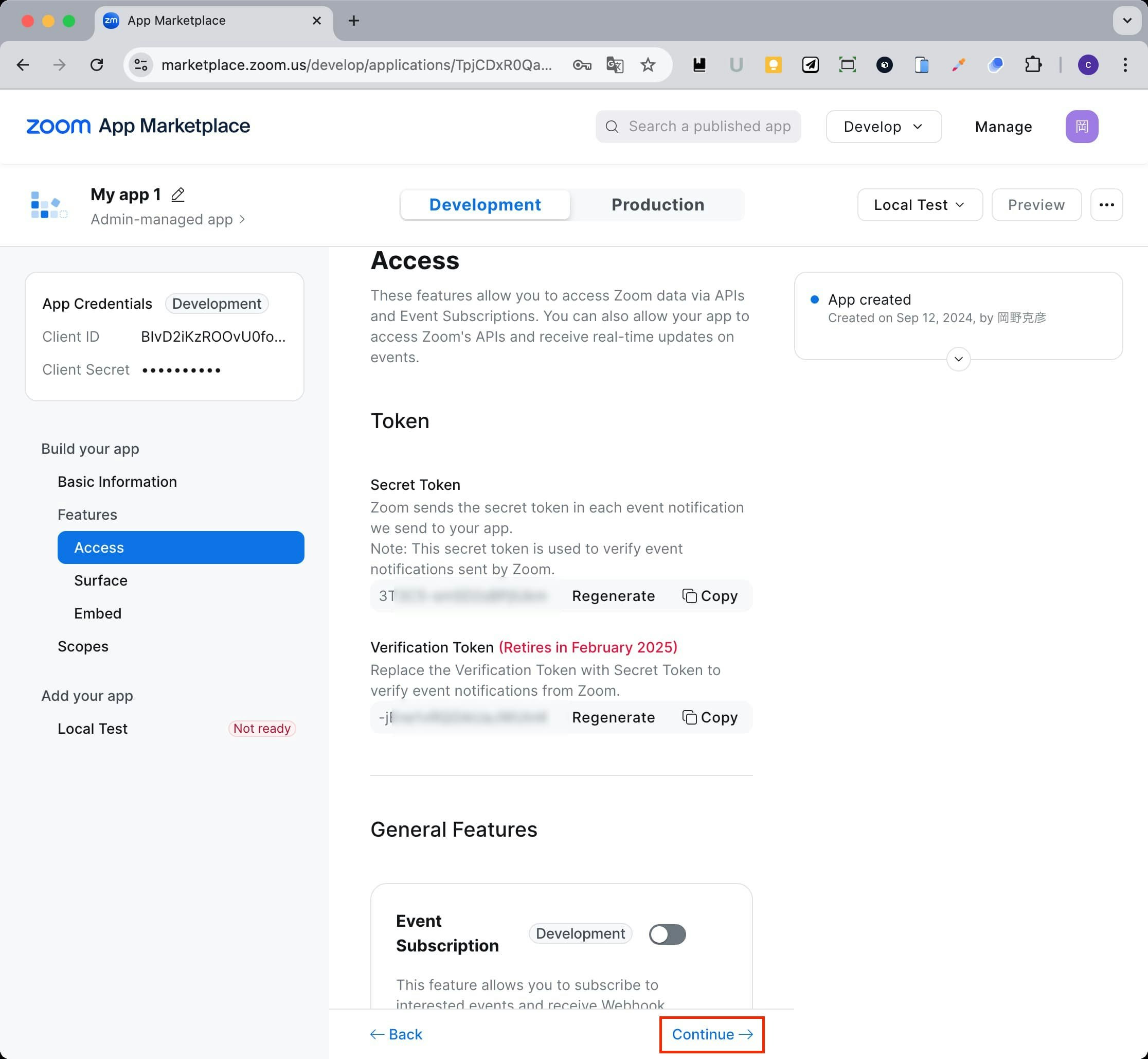
Task: Select Scopes in the sidebar
Action: [83, 646]
